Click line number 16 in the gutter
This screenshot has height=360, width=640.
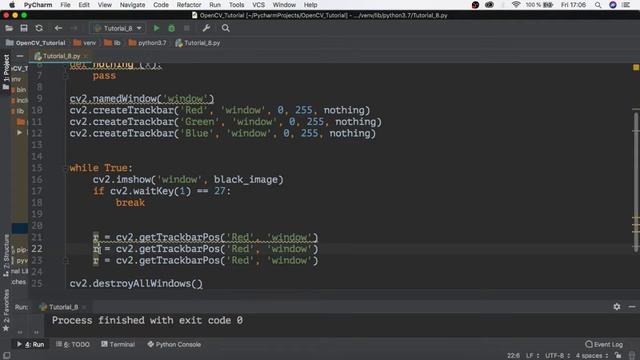(37, 180)
